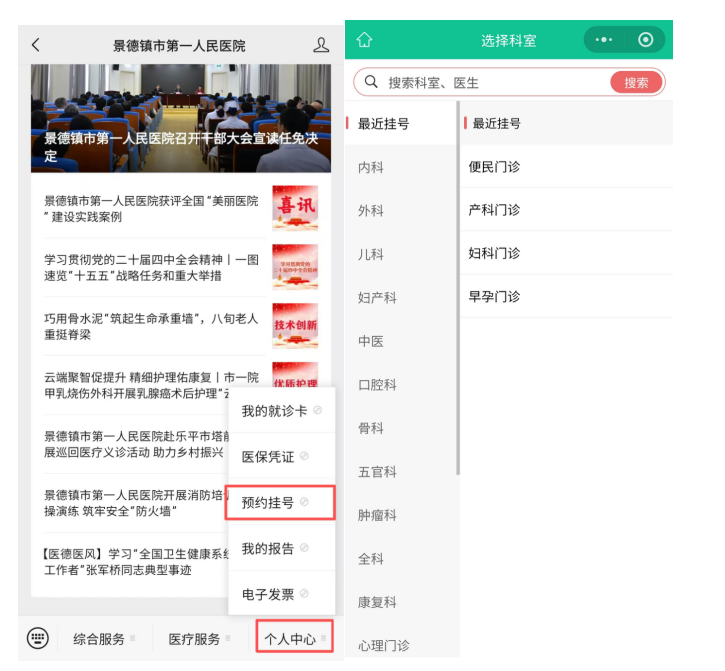Open the 技术创新 article thumbnail
The image size is (725, 671).
coord(295,325)
